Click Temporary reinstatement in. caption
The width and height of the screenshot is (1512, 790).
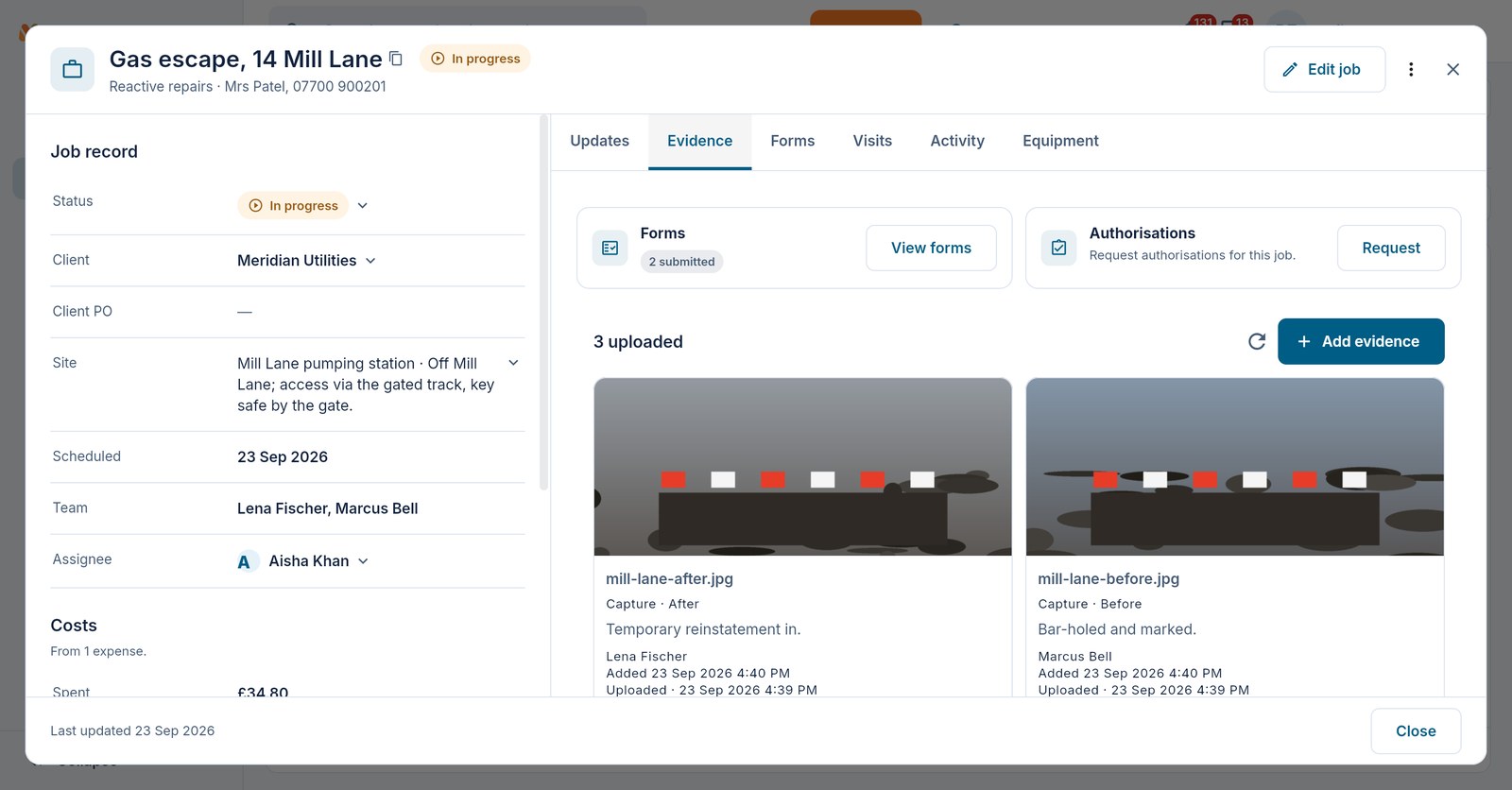point(703,629)
